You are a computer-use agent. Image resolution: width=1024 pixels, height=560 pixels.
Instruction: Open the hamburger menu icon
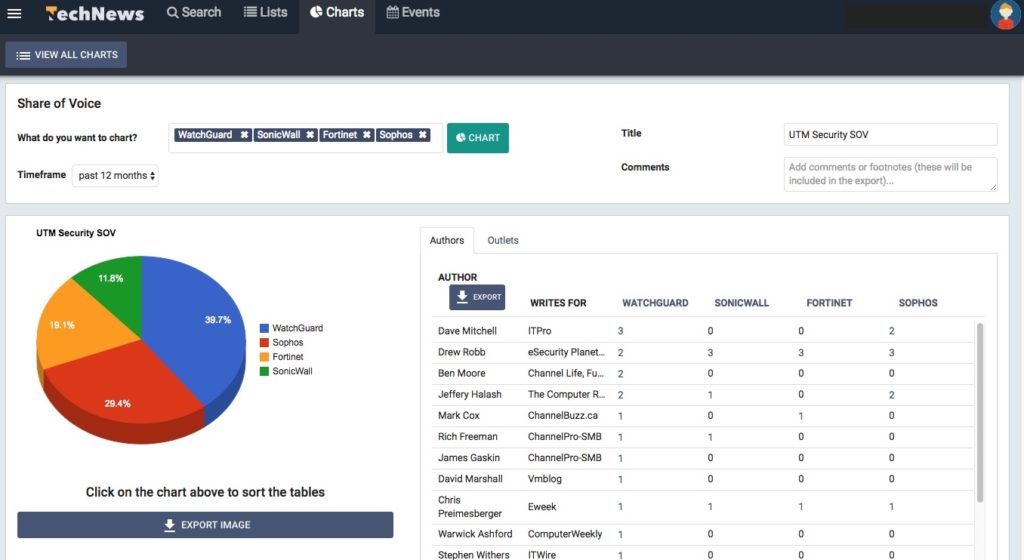coord(14,13)
